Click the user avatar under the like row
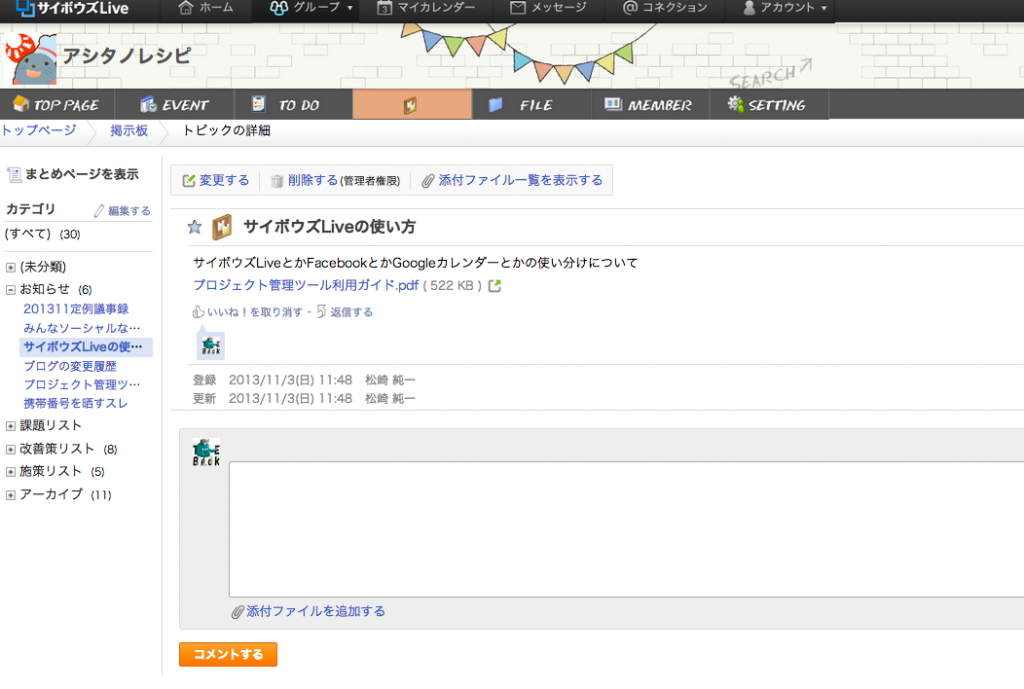This screenshot has width=1024, height=689. [x=211, y=346]
